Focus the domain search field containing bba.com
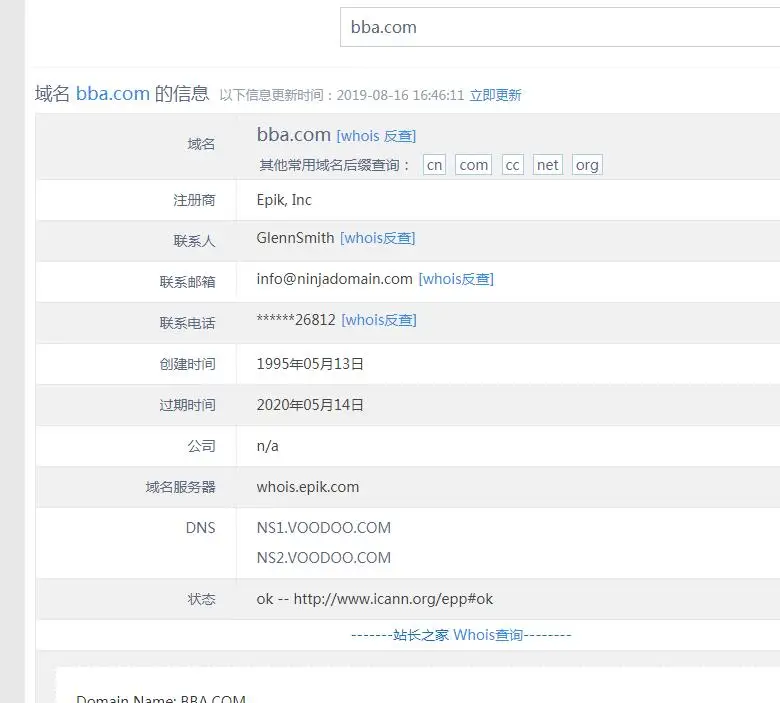 (560, 27)
